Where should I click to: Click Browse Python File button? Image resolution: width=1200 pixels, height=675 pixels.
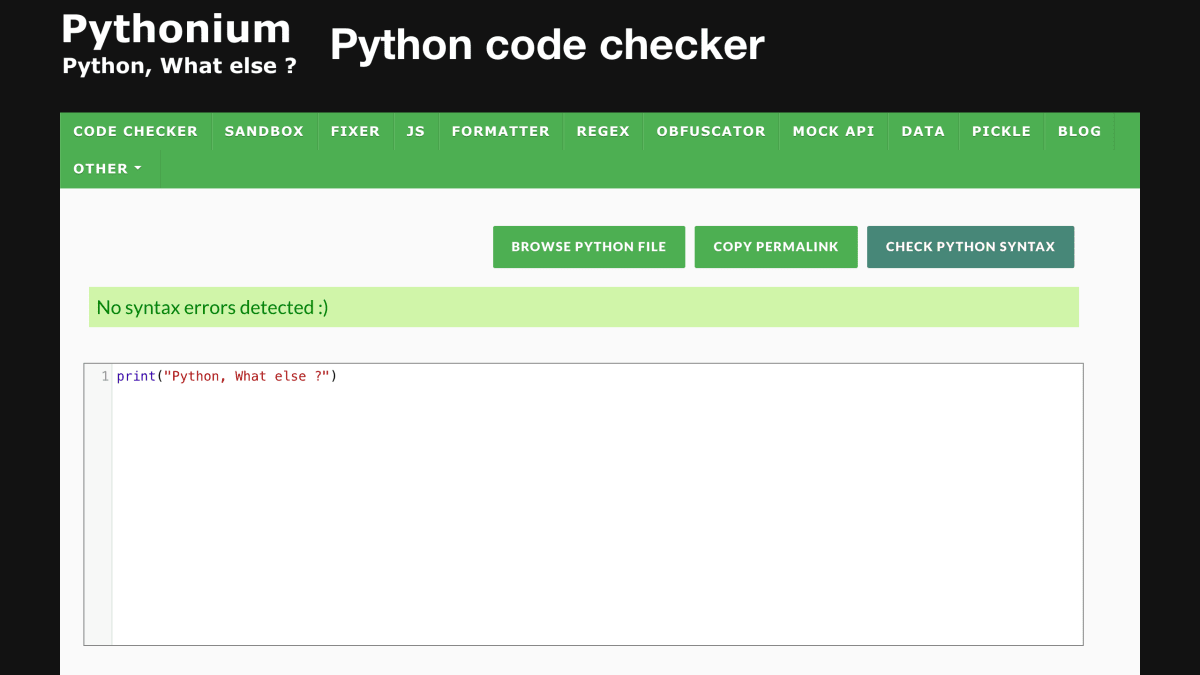[589, 247]
